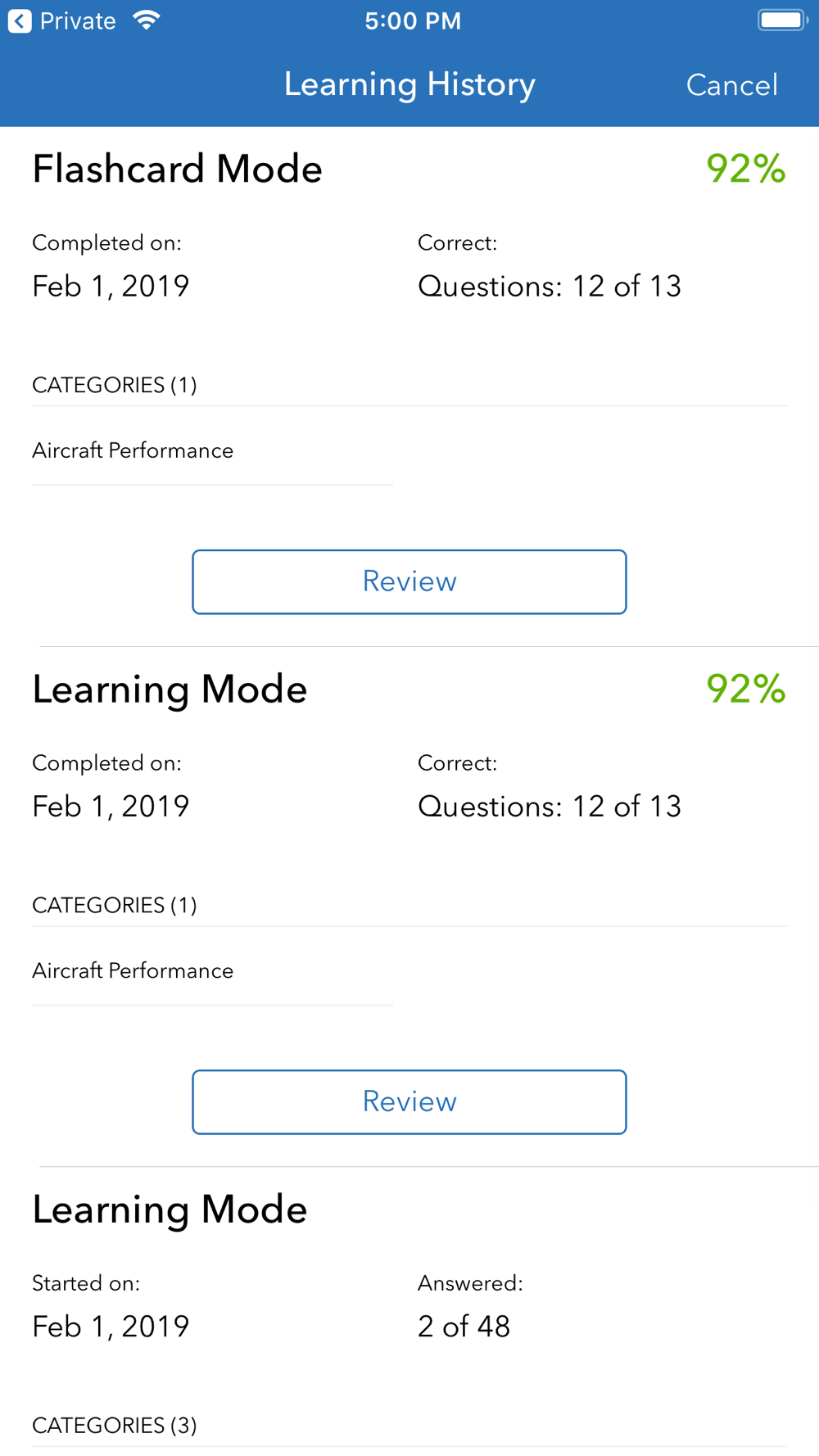
Task: Tap CATEGORIES (1) header in Learning Mode
Action: pos(115,905)
